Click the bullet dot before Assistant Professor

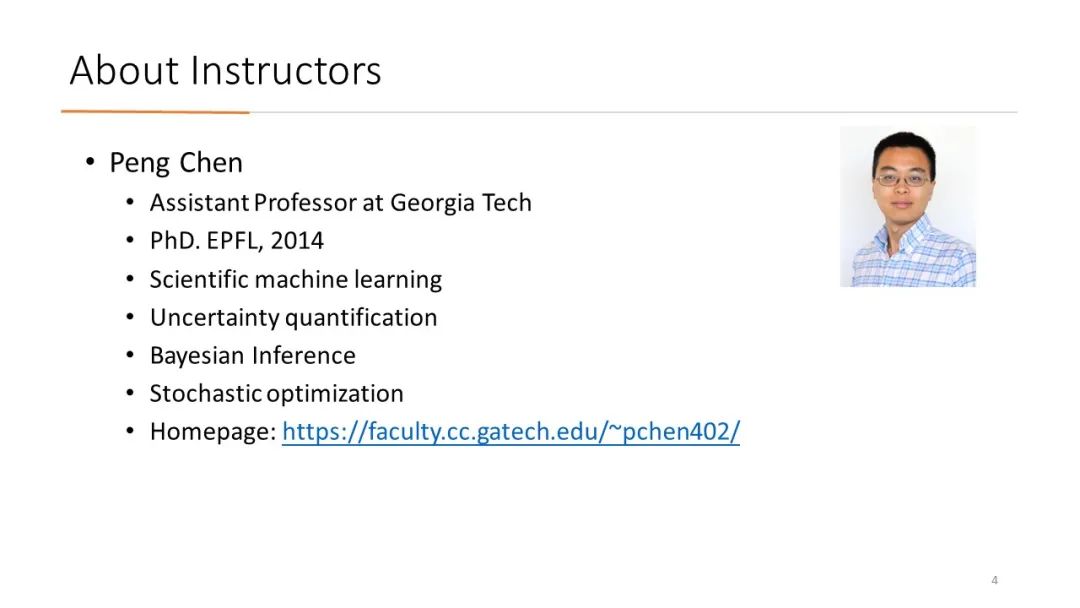click(131, 202)
